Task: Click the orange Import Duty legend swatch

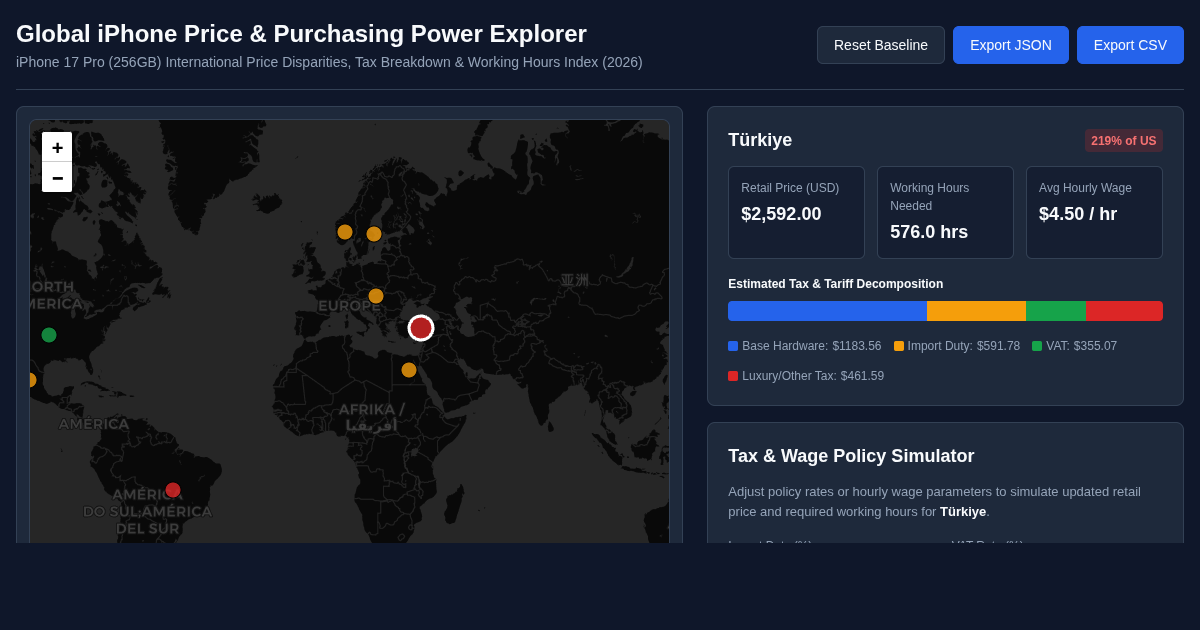Action: pyautogui.click(x=899, y=346)
